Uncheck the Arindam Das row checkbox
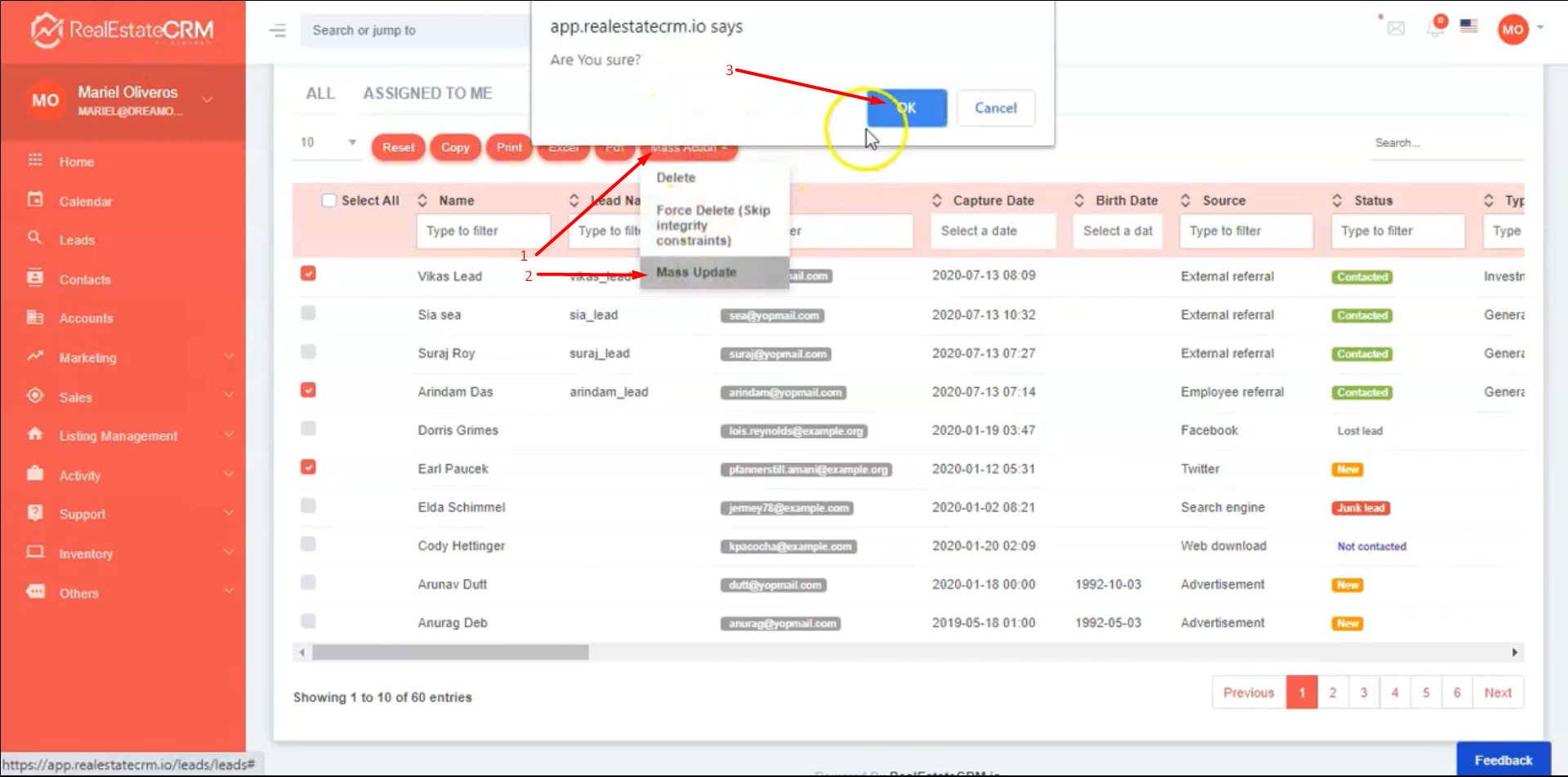 pos(308,391)
